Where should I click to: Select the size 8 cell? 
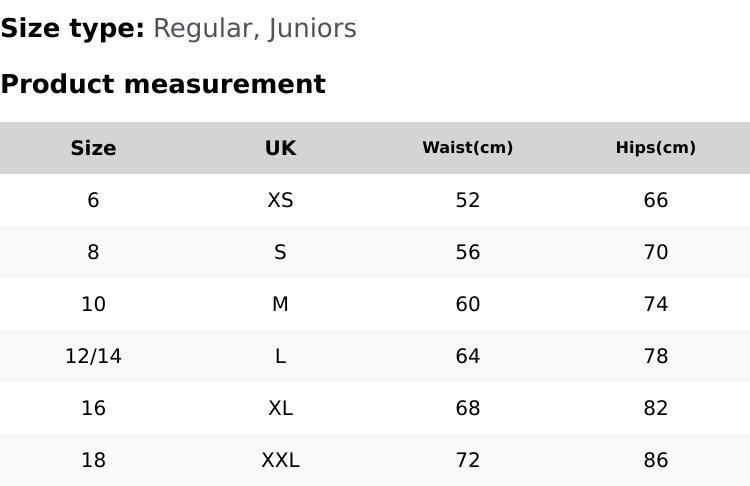tap(93, 252)
